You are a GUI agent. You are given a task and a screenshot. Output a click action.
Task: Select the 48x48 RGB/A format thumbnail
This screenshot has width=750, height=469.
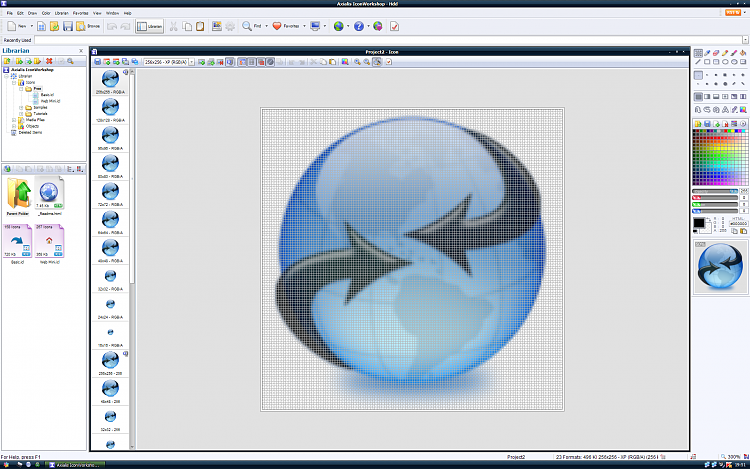(x=110, y=251)
